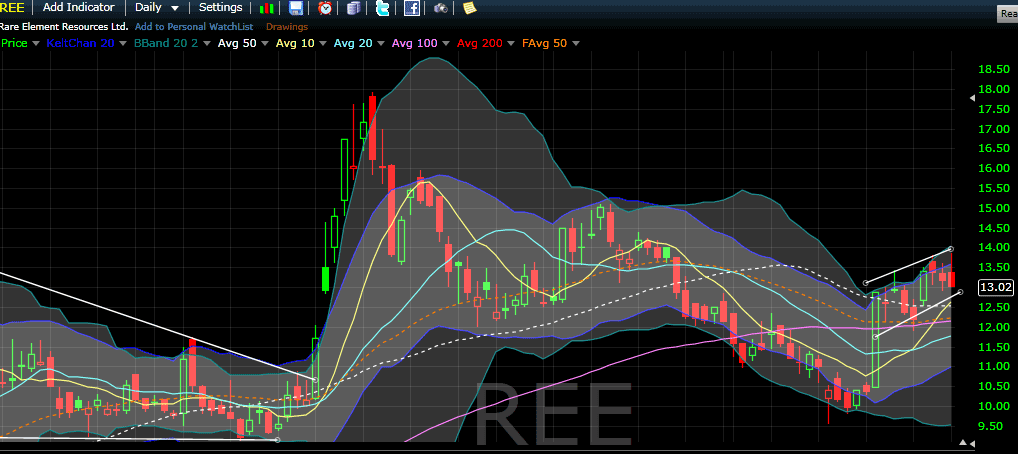Click the Rare Element Resources Ltd. company name
This screenshot has height=454, width=1018.
64,27
